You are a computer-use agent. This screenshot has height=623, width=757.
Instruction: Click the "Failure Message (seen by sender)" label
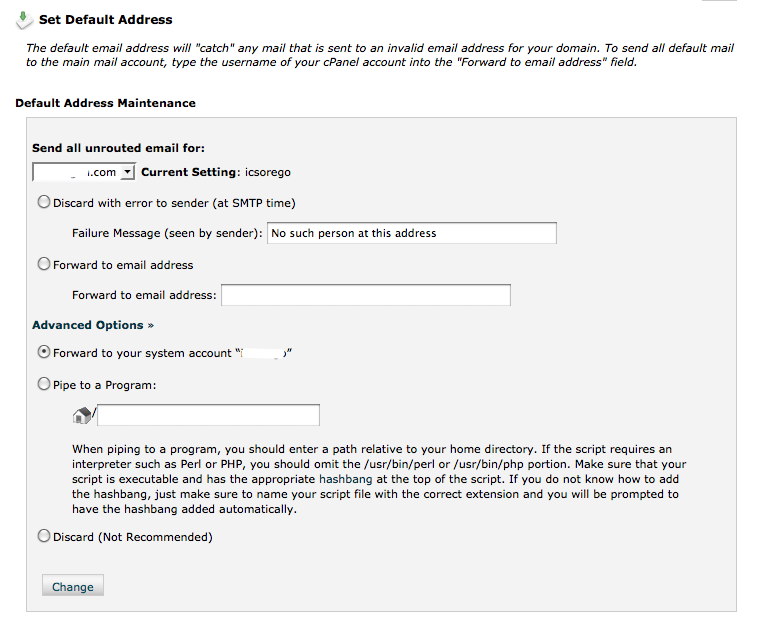point(167,233)
